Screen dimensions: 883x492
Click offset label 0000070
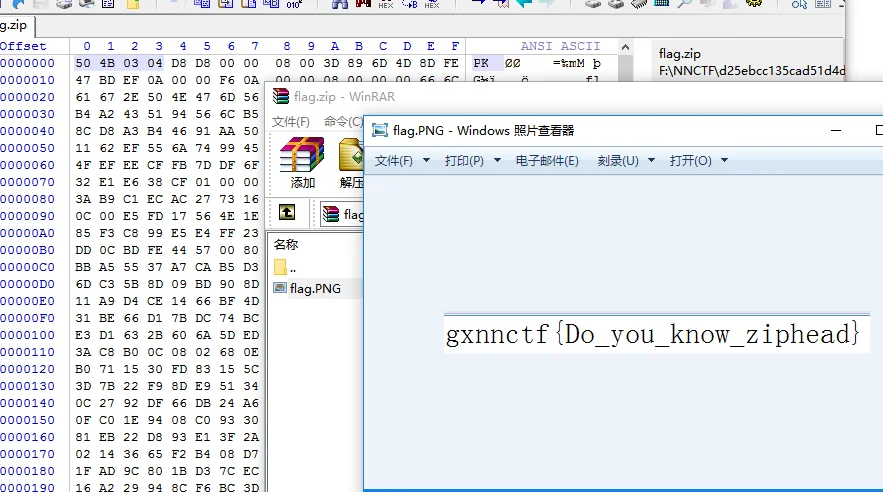pyautogui.click(x=27, y=182)
